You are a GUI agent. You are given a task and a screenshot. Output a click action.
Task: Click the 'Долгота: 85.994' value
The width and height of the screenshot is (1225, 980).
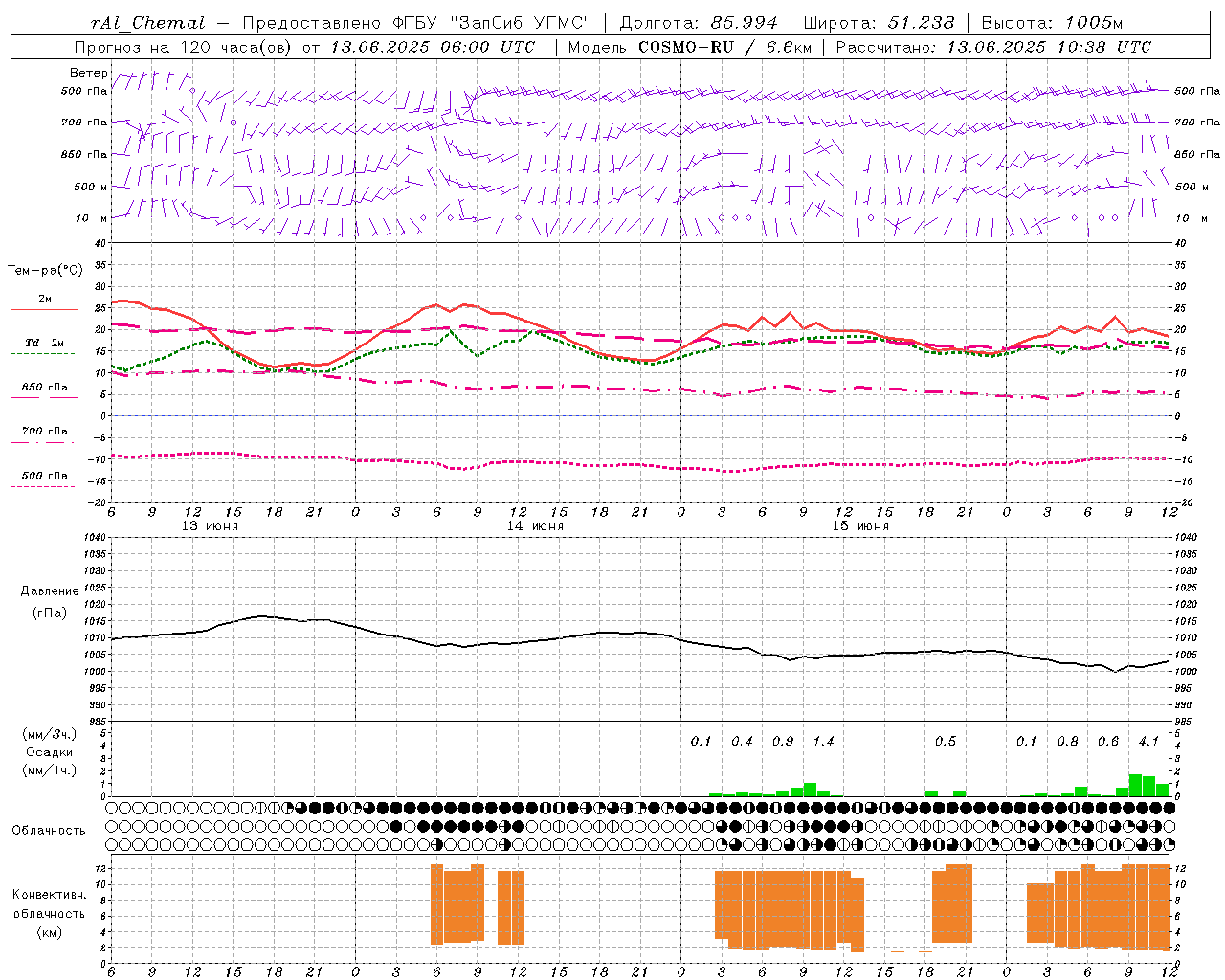701,23
